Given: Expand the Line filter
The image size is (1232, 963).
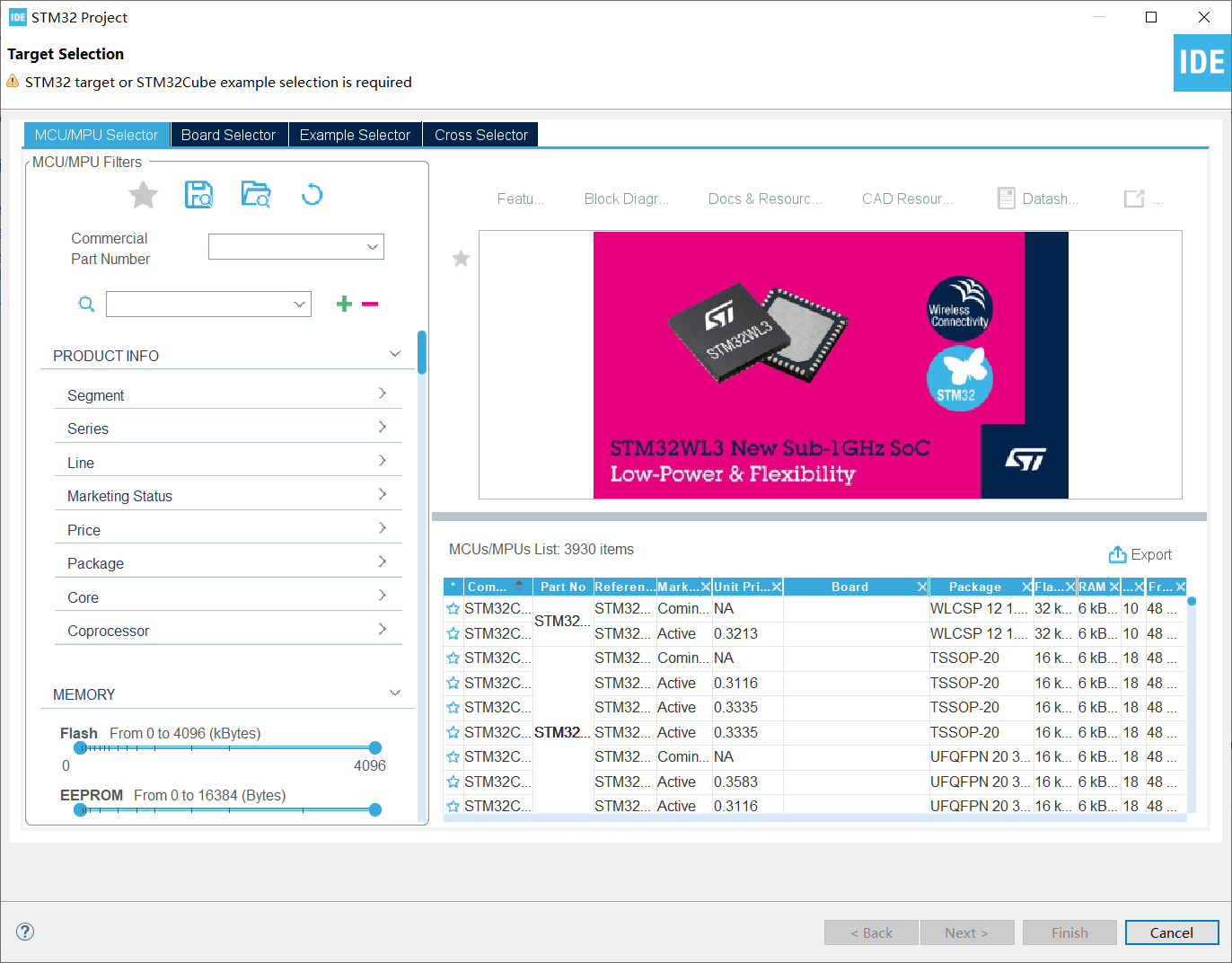Looking at the screenshot, I should click(383, 461).
